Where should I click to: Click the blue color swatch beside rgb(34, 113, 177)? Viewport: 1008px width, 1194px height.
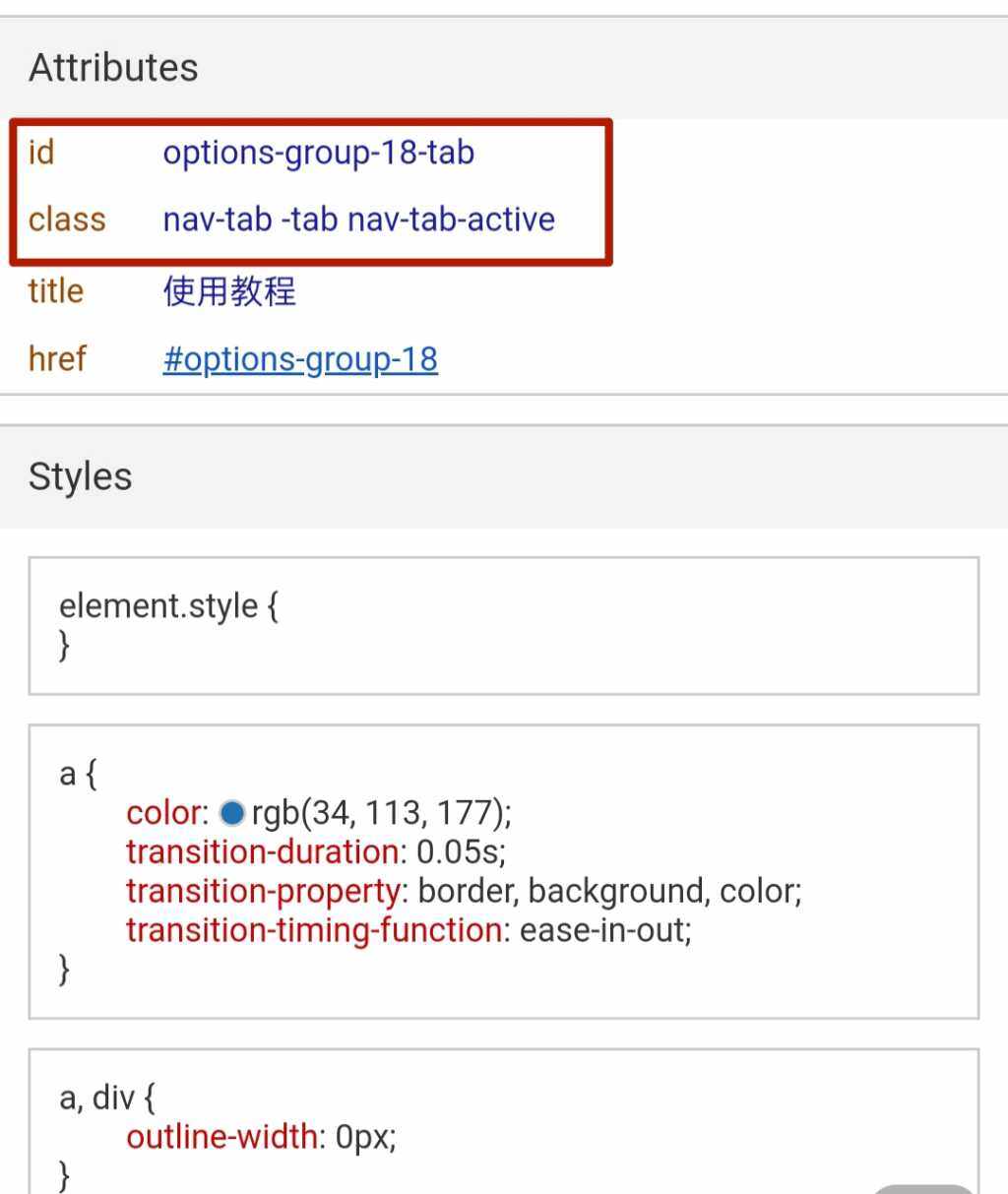230,812
